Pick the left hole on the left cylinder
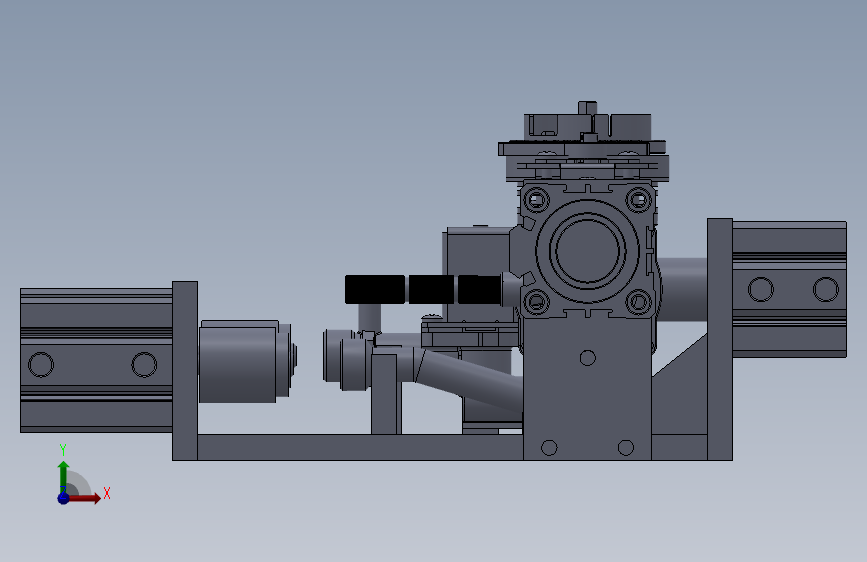This screenshot has width=867, height=562. [41, 365]
